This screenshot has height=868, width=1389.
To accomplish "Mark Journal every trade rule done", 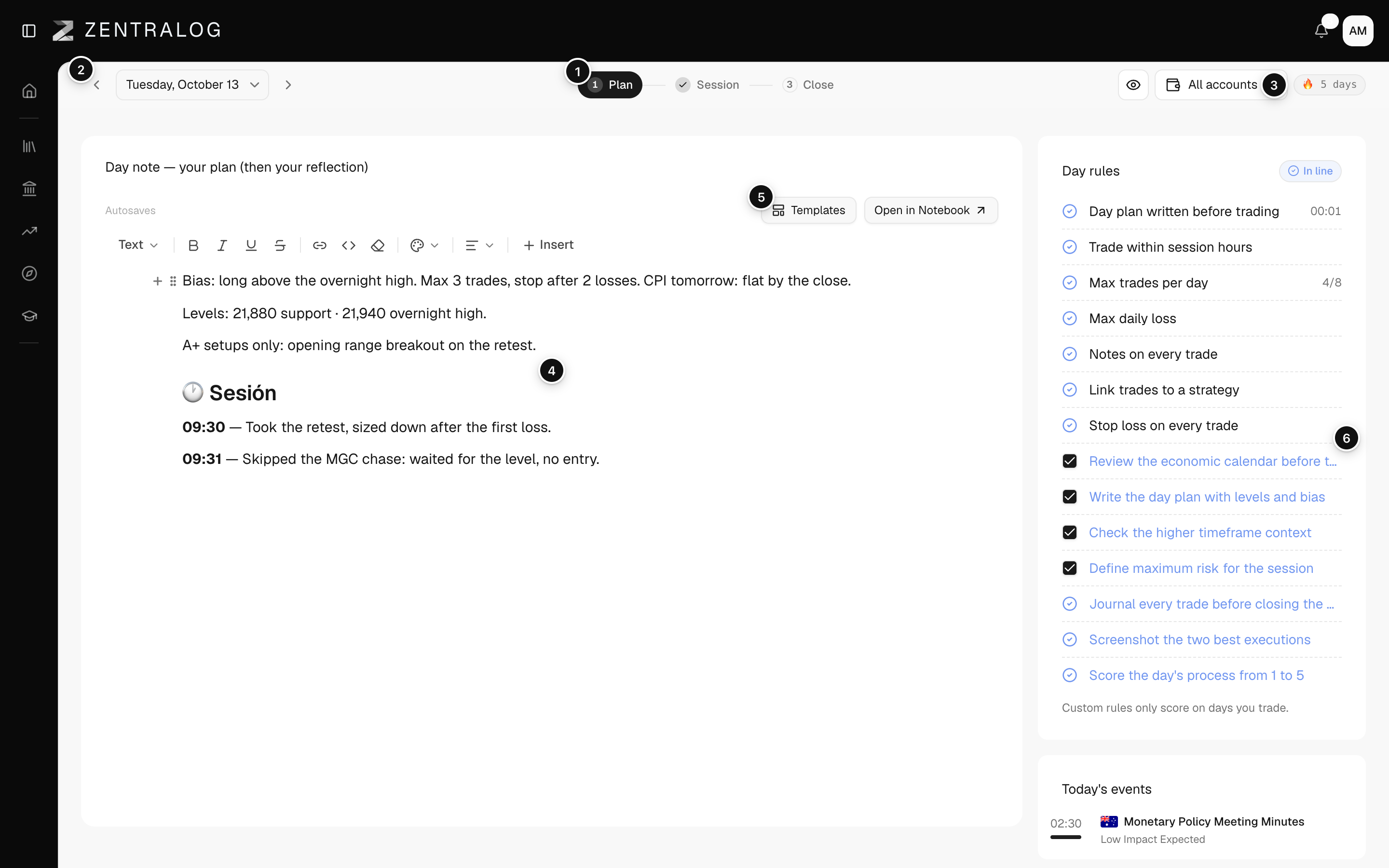I will coord(1069,604).
